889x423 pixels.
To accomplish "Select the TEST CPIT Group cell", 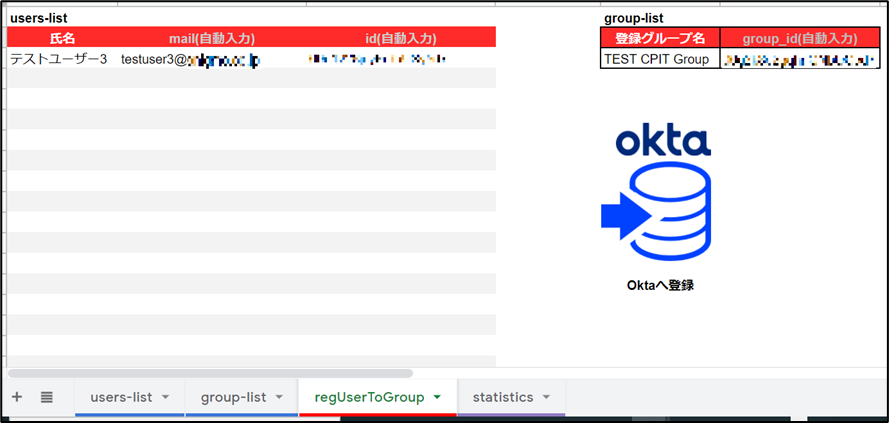I will coord(661,58).
